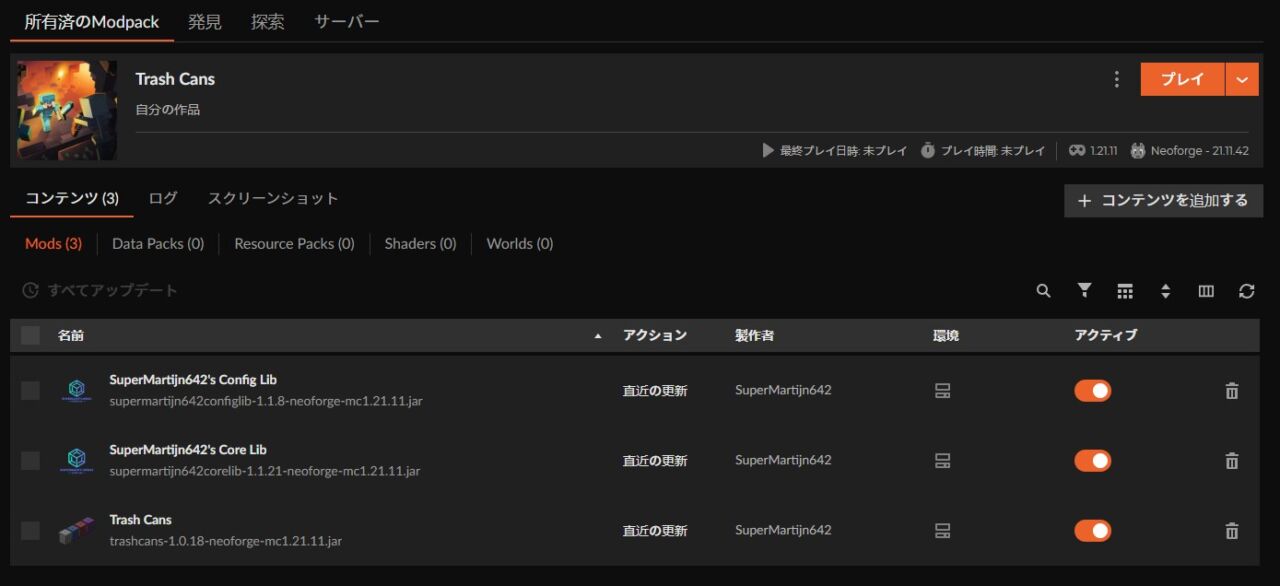This screenshot has height=586, width=1280.
Task: Check the box for SuperMartijn642's Config Lib
Action: (x=30, y=391)
